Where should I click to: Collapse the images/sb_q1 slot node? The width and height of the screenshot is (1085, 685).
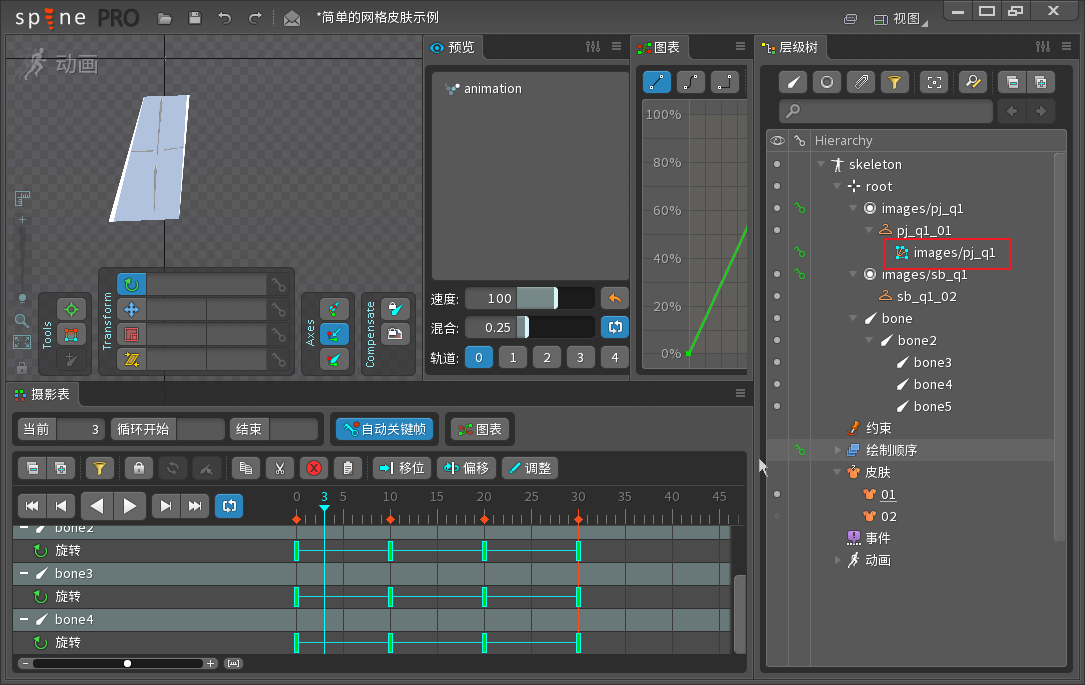pyautogui.click(x=853, y=274)
